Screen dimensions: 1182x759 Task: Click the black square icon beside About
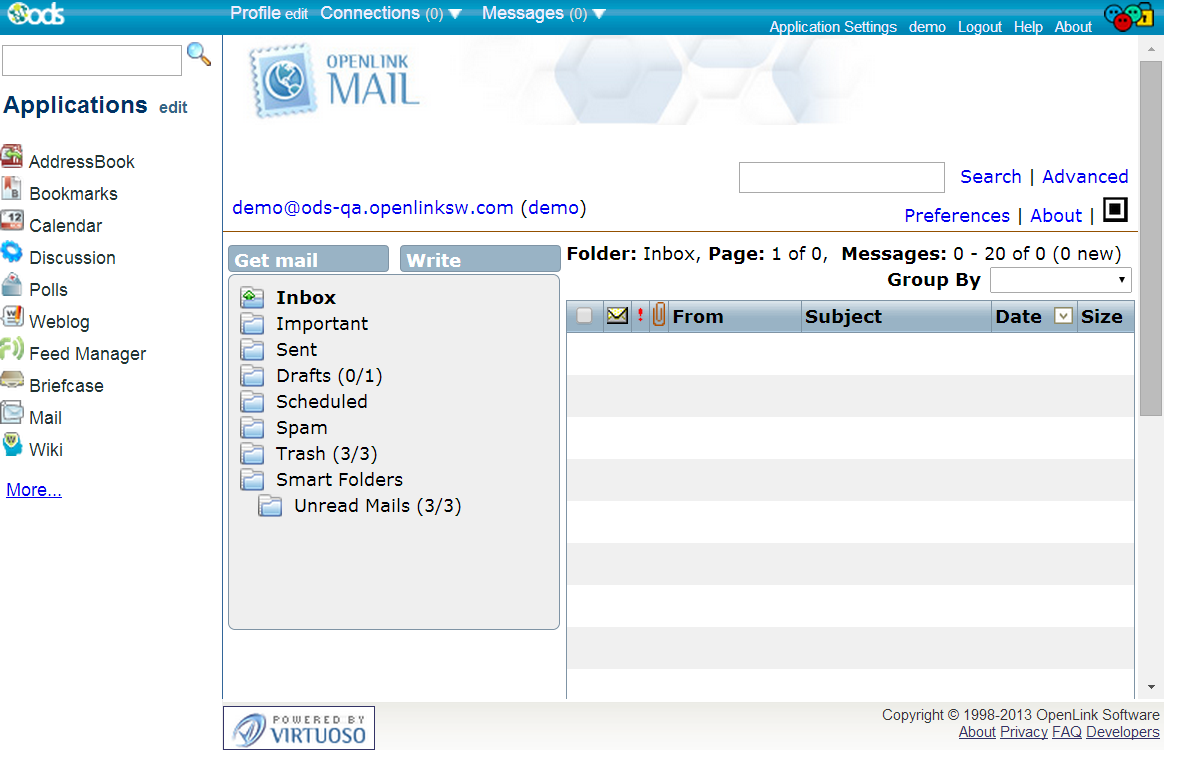(1116, 210)
